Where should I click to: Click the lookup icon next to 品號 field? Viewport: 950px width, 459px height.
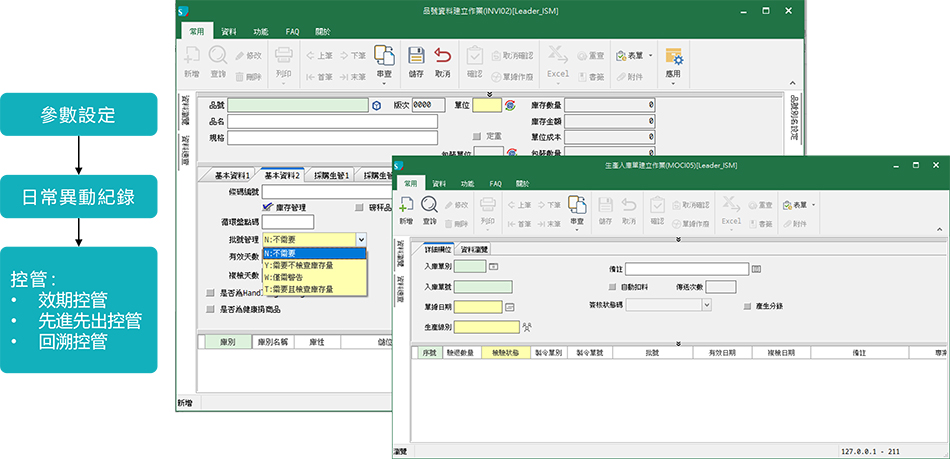click(376, 104)
